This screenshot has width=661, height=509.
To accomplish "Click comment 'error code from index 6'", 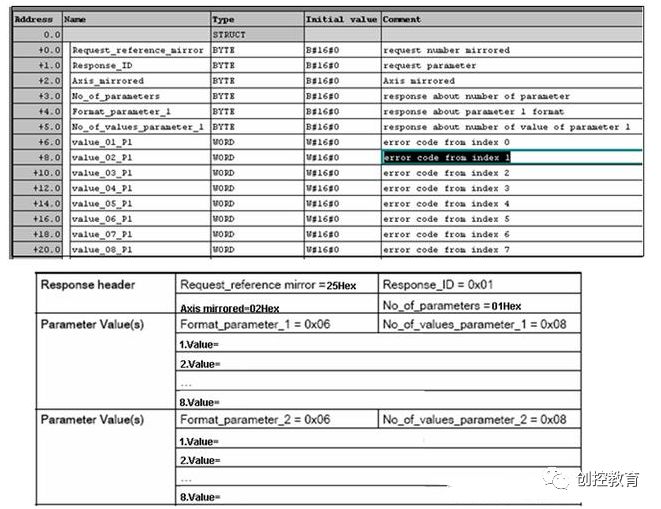I will pos(446,234).
